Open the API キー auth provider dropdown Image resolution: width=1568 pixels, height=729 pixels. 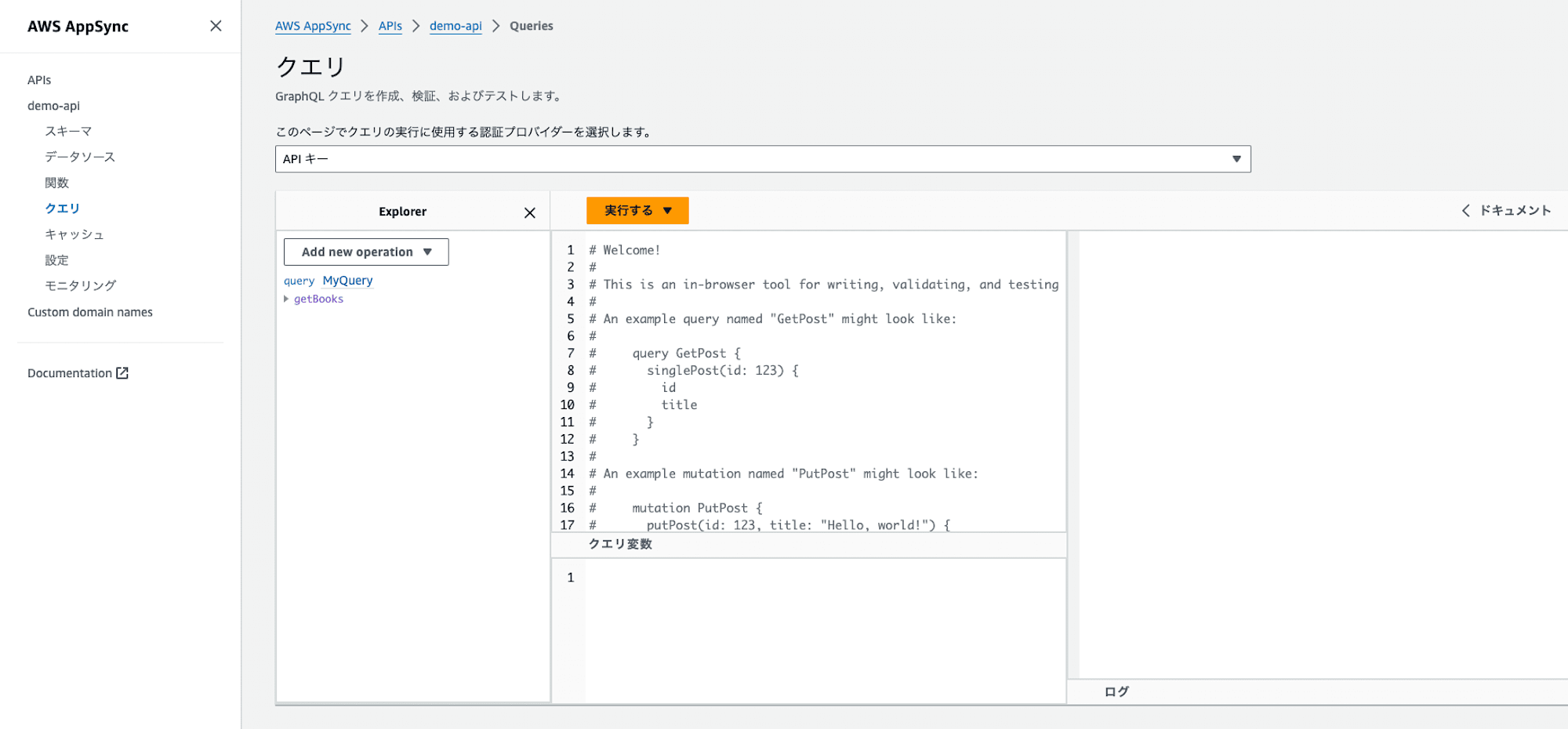point(763,159)
